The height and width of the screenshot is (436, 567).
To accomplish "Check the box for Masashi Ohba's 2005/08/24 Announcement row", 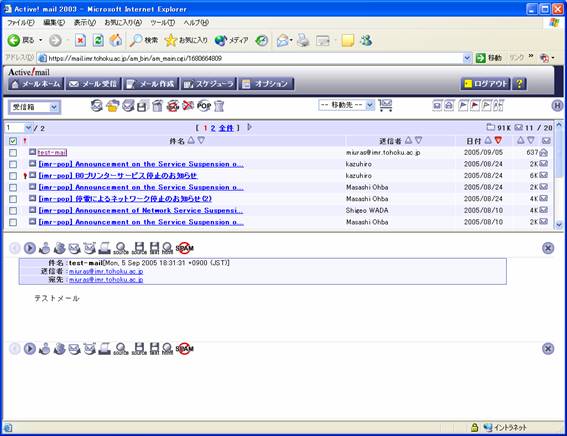I will point(13,187).
